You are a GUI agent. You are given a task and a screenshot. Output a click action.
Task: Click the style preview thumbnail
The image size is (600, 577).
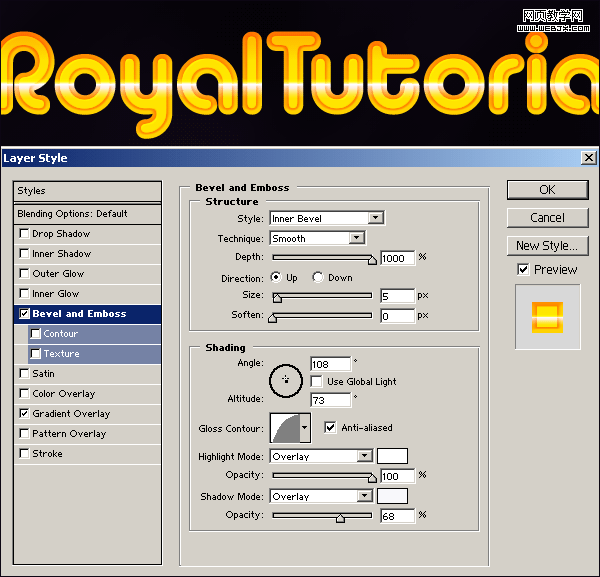coord(547,317)
